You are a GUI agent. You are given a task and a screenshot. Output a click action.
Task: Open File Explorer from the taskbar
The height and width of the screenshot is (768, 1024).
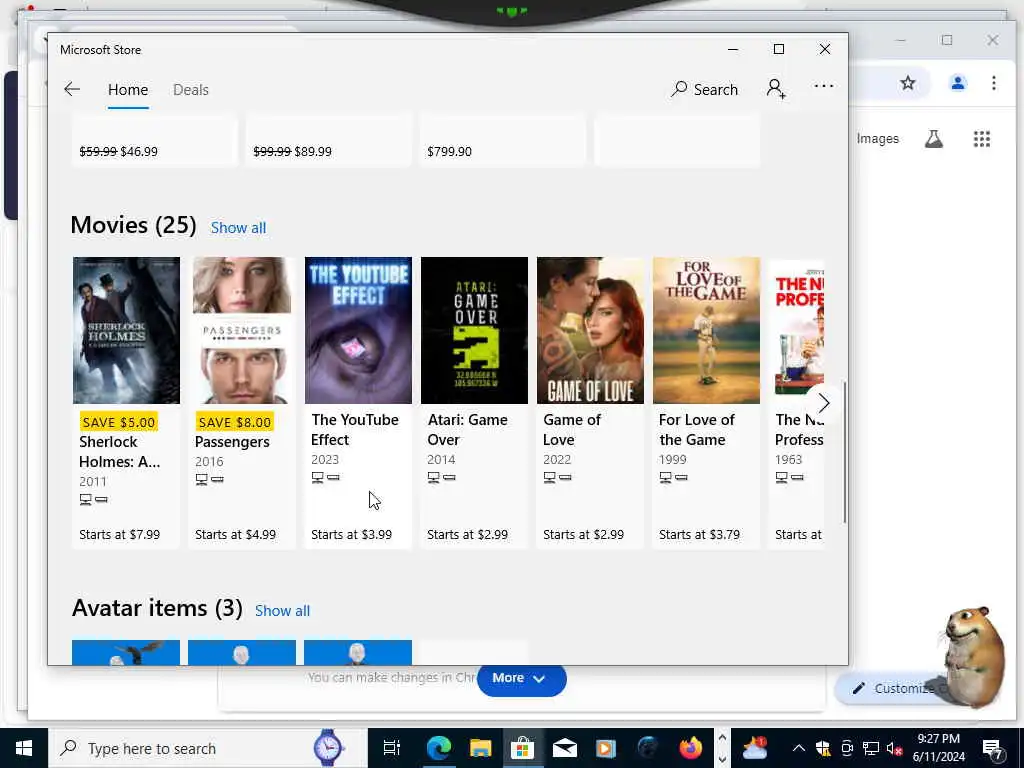(x=481, y=748)
